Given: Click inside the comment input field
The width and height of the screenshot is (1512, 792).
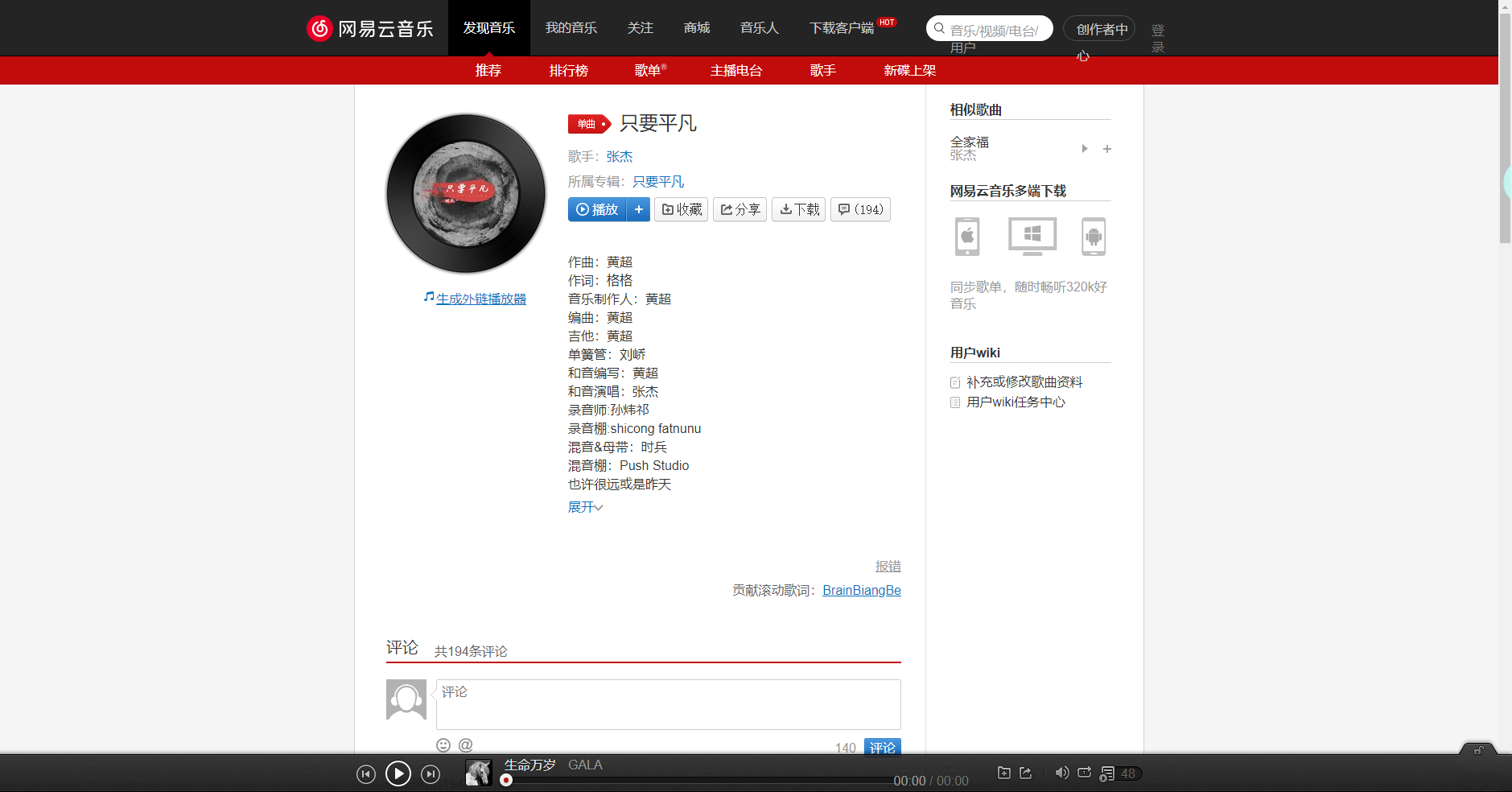Looking at the screenshot, I should [667, 704].
